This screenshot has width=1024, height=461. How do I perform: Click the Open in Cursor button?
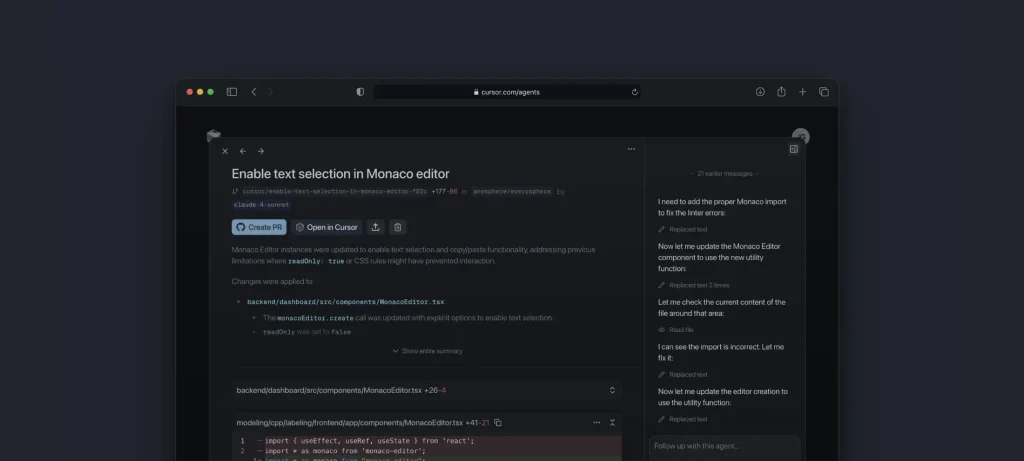(x=326, y=227)
